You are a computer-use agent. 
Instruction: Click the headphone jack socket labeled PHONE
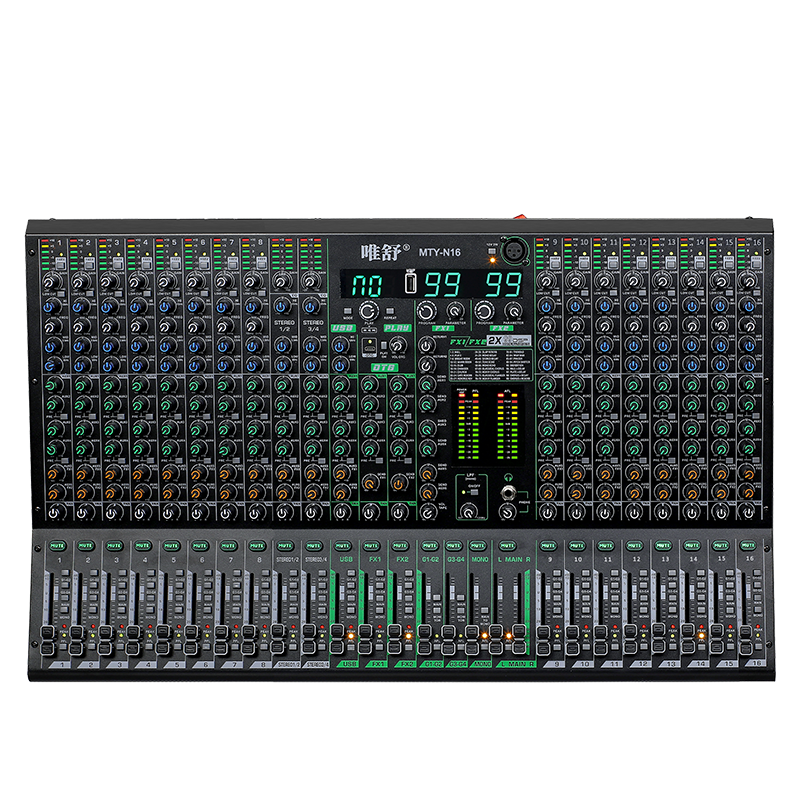click(508, 494)
